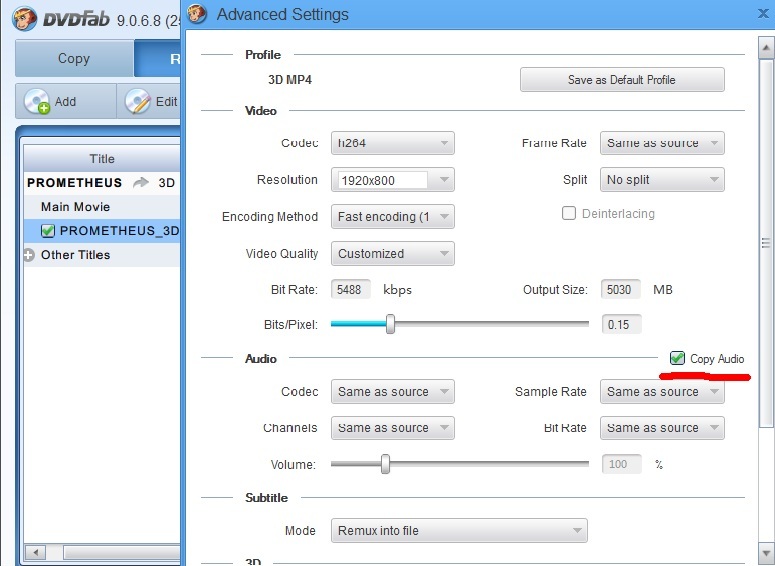Click the 3D label beside PROMETHEUS

[167, 183]
